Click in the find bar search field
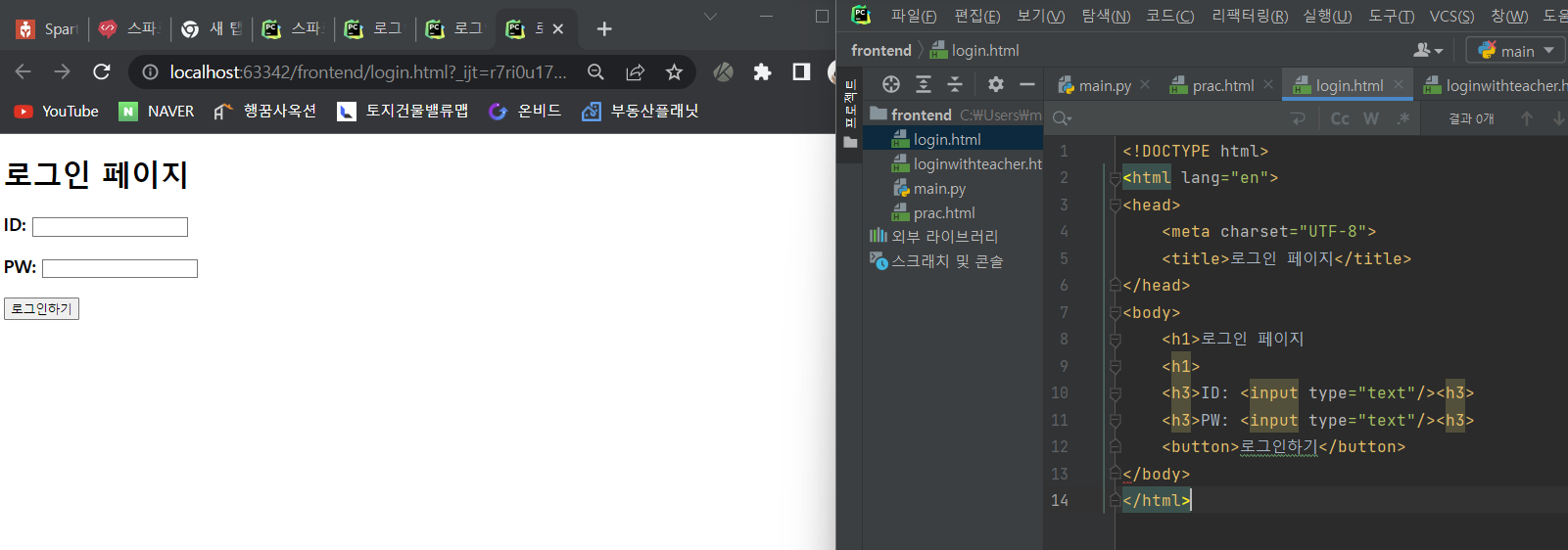This screenshot has height=550, width=1568. pos(1180,118)
